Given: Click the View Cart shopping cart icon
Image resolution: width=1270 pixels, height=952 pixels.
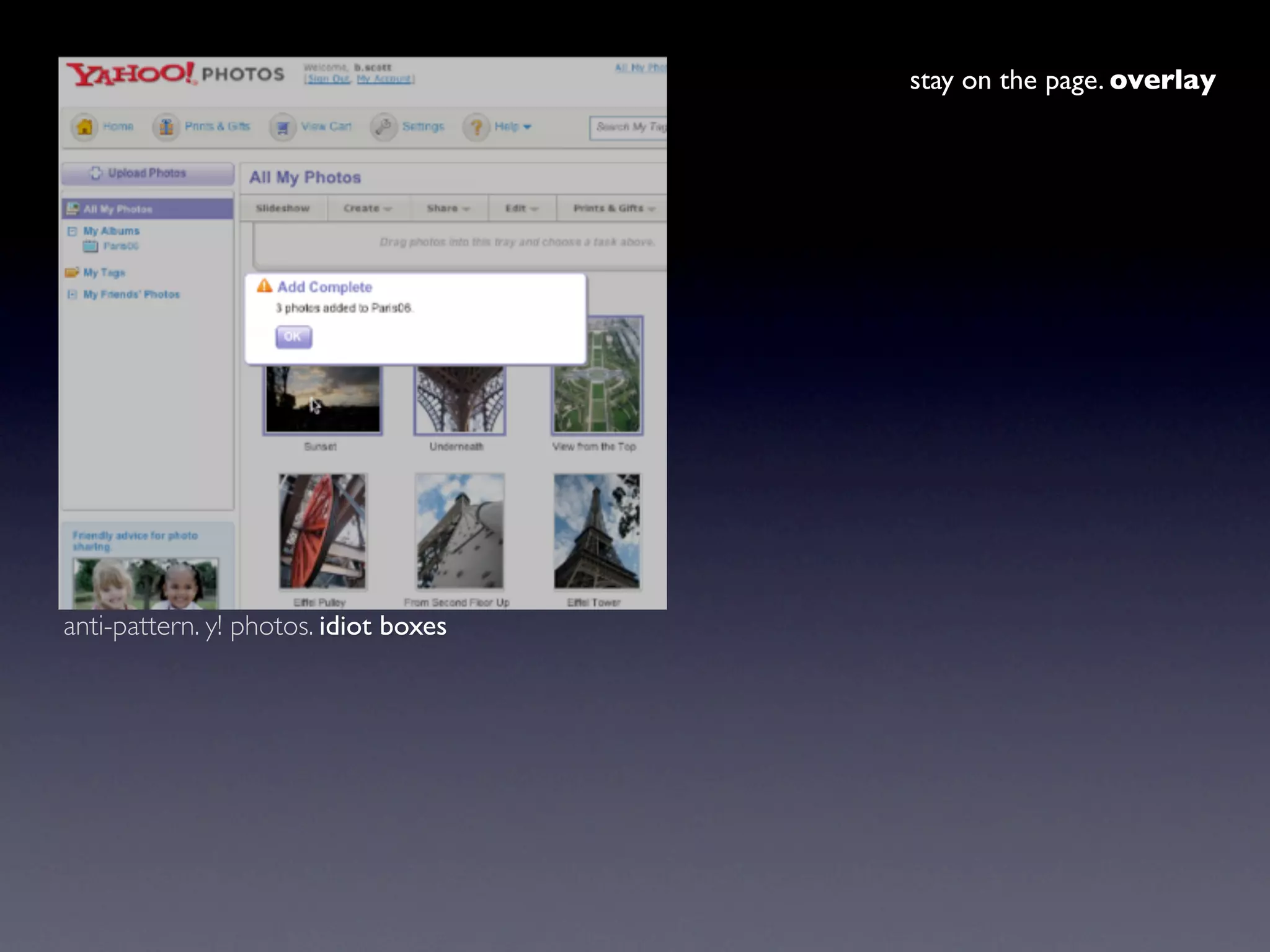Looking at the screenshot, I should (x=283, y=127).
